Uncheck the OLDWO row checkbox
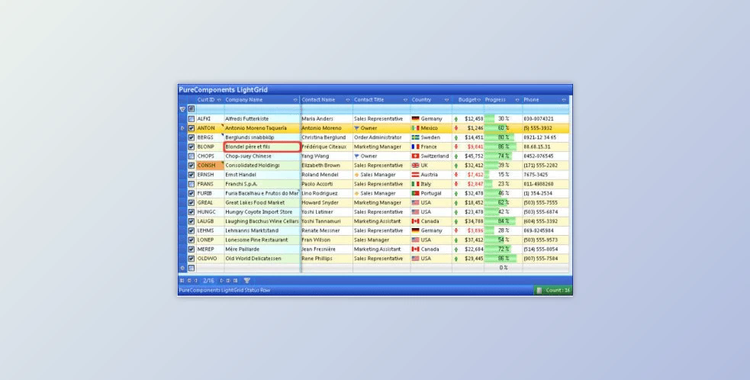The width and height of the screenshot is (750, 380). [191, 258]
